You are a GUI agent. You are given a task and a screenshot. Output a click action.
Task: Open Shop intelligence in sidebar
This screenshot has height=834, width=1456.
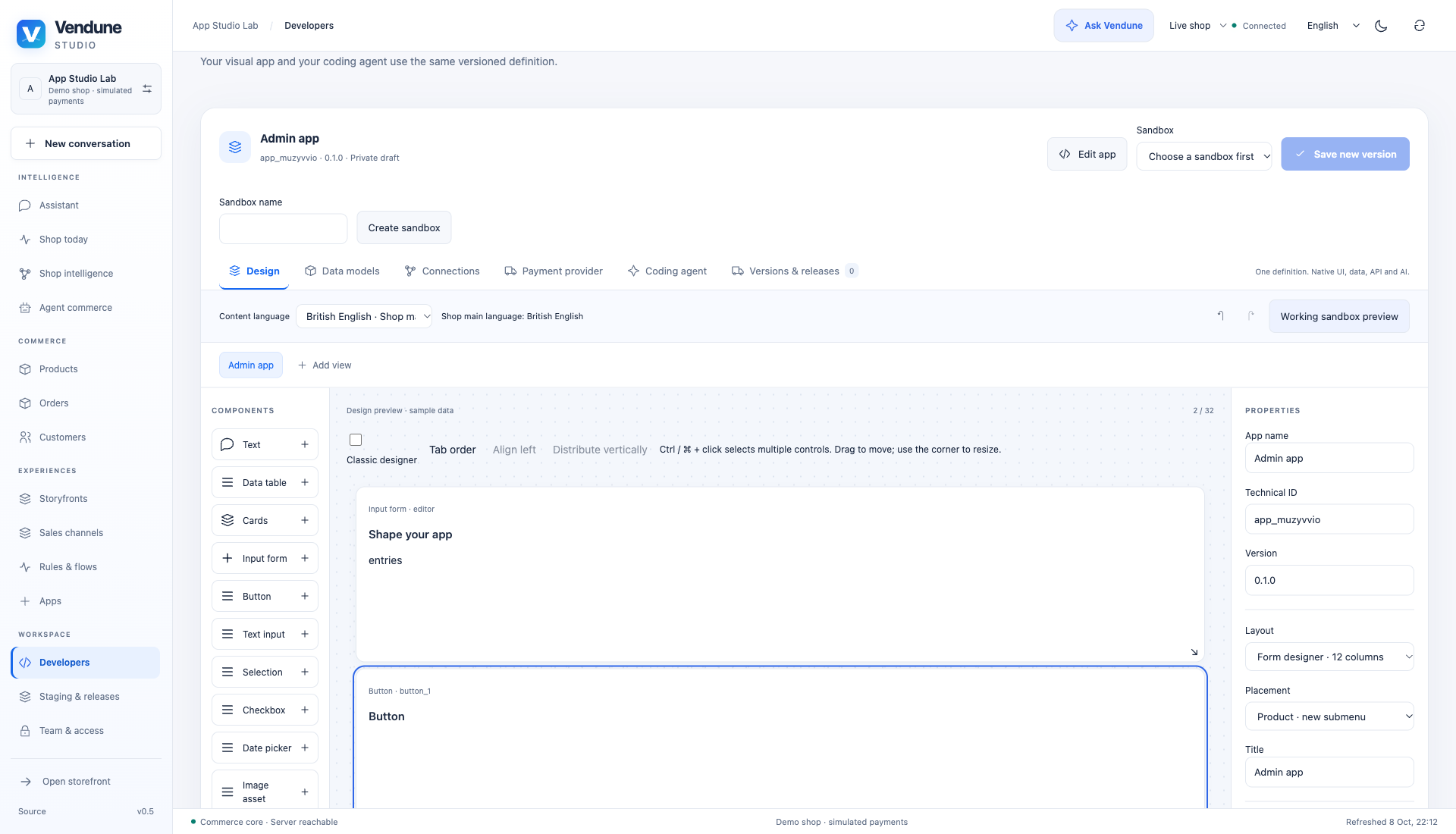pos(85,274)
